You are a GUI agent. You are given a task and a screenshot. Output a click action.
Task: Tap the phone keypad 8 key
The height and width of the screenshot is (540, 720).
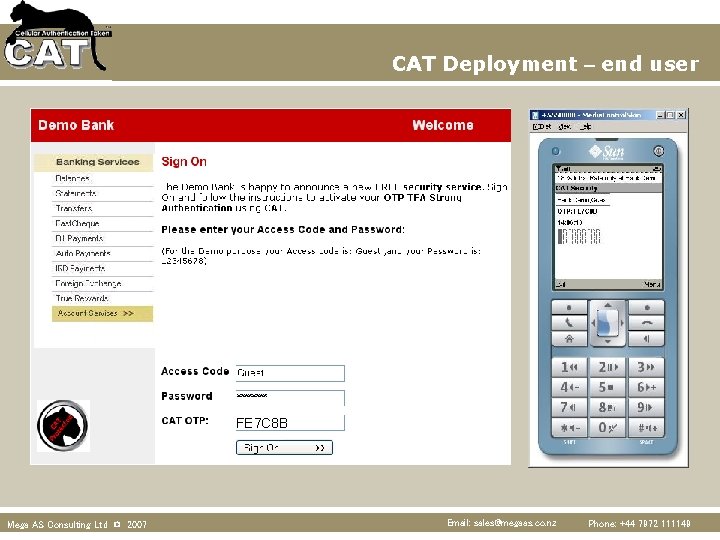(608, 407)
